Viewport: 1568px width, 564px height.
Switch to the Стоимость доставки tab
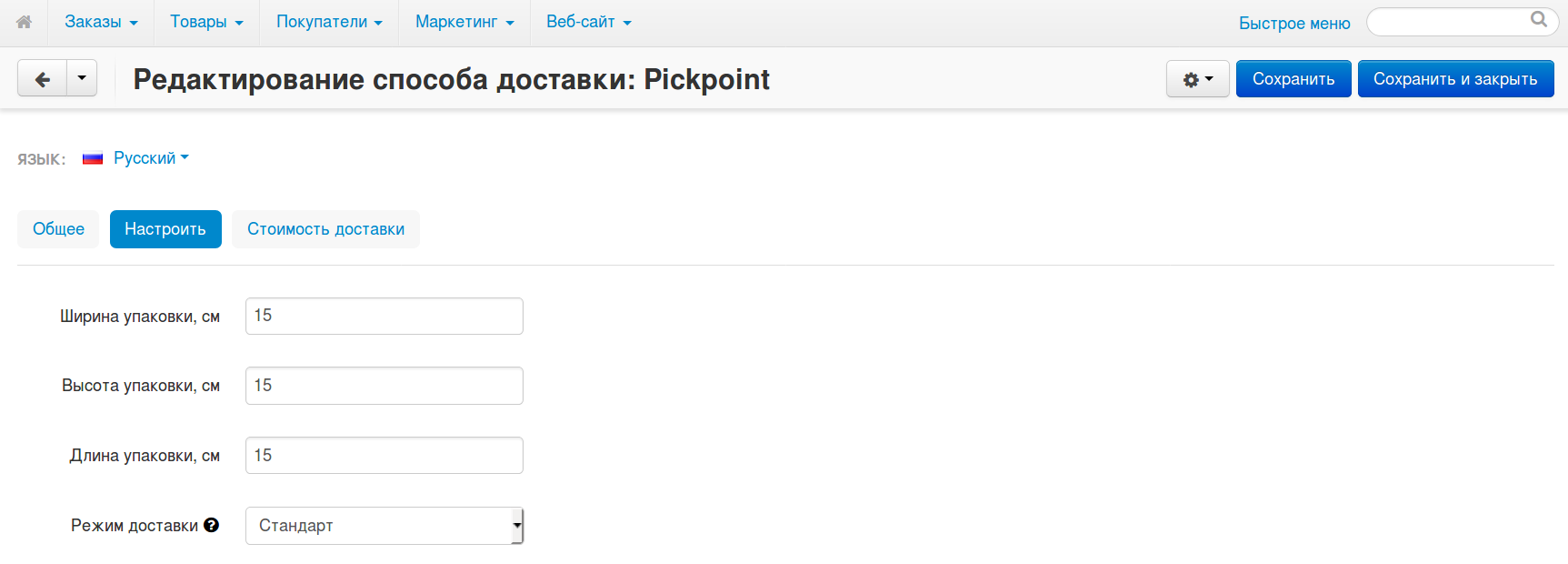(325, 229)
